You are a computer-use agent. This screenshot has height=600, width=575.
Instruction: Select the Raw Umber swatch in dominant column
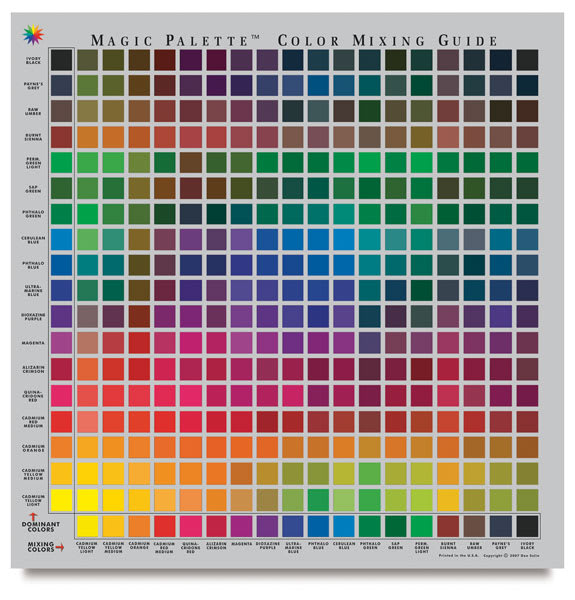pos(61,111)
